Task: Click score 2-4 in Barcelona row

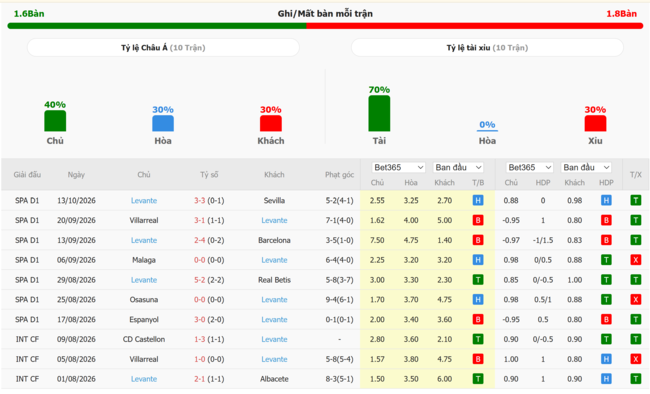Action: point(199,241)
